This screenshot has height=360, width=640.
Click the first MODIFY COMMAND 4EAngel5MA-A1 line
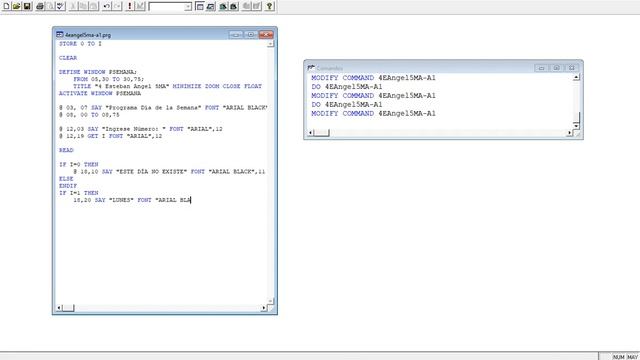[373, 78]
